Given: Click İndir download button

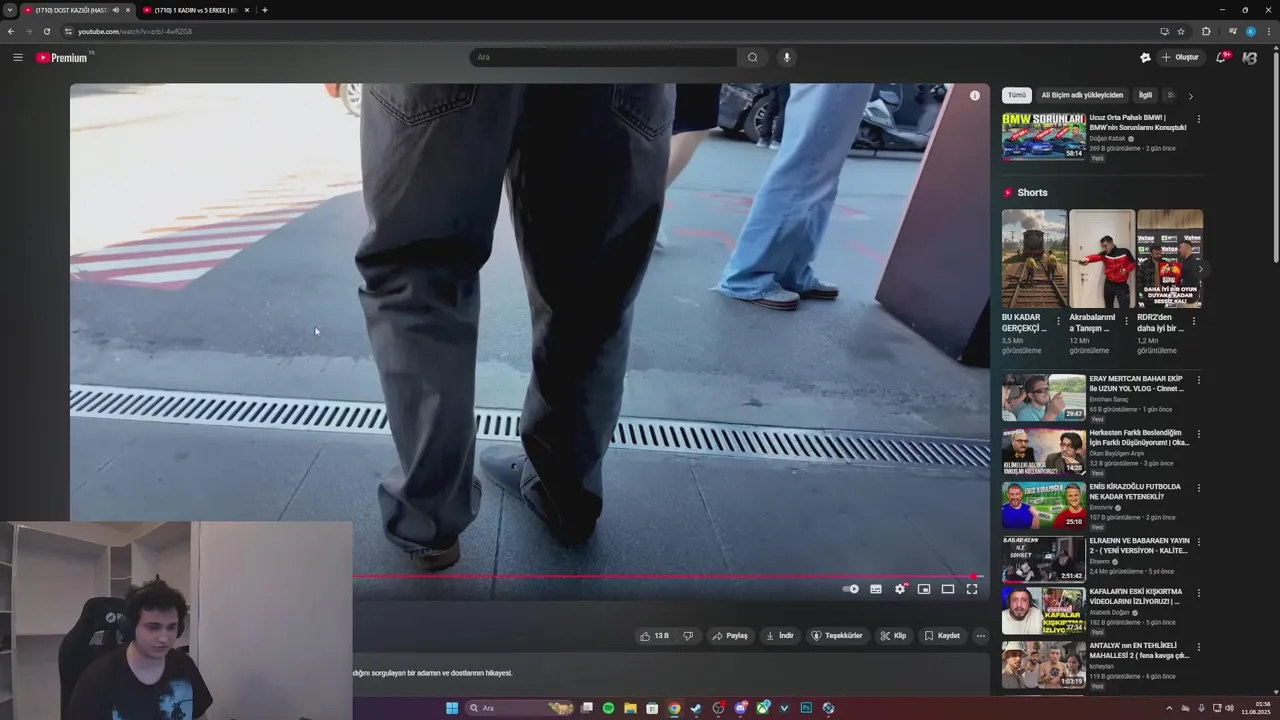Looking at the screenshot, I should 780,636.
